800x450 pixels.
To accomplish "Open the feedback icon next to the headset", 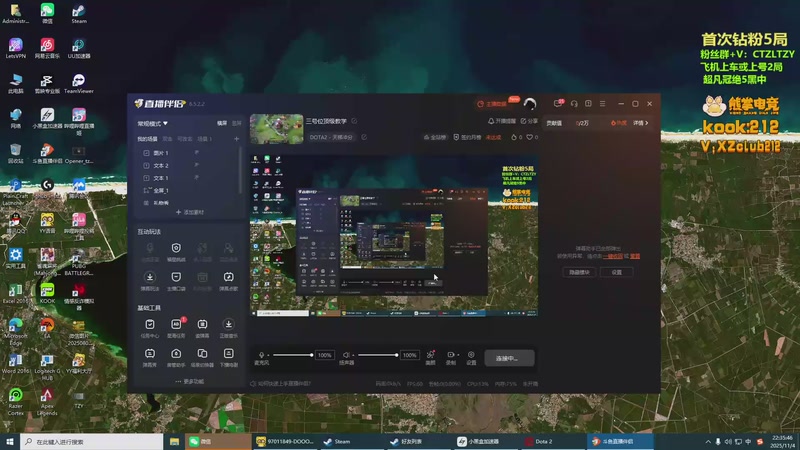I will click(588, 104).
